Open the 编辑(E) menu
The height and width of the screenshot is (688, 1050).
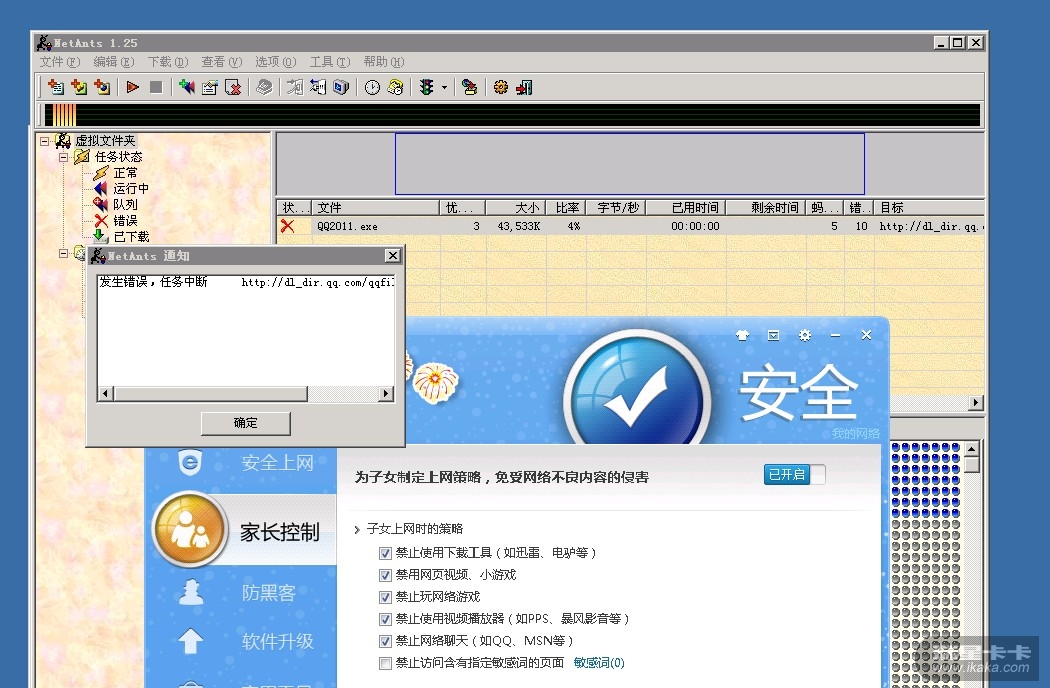click(114, 62)
